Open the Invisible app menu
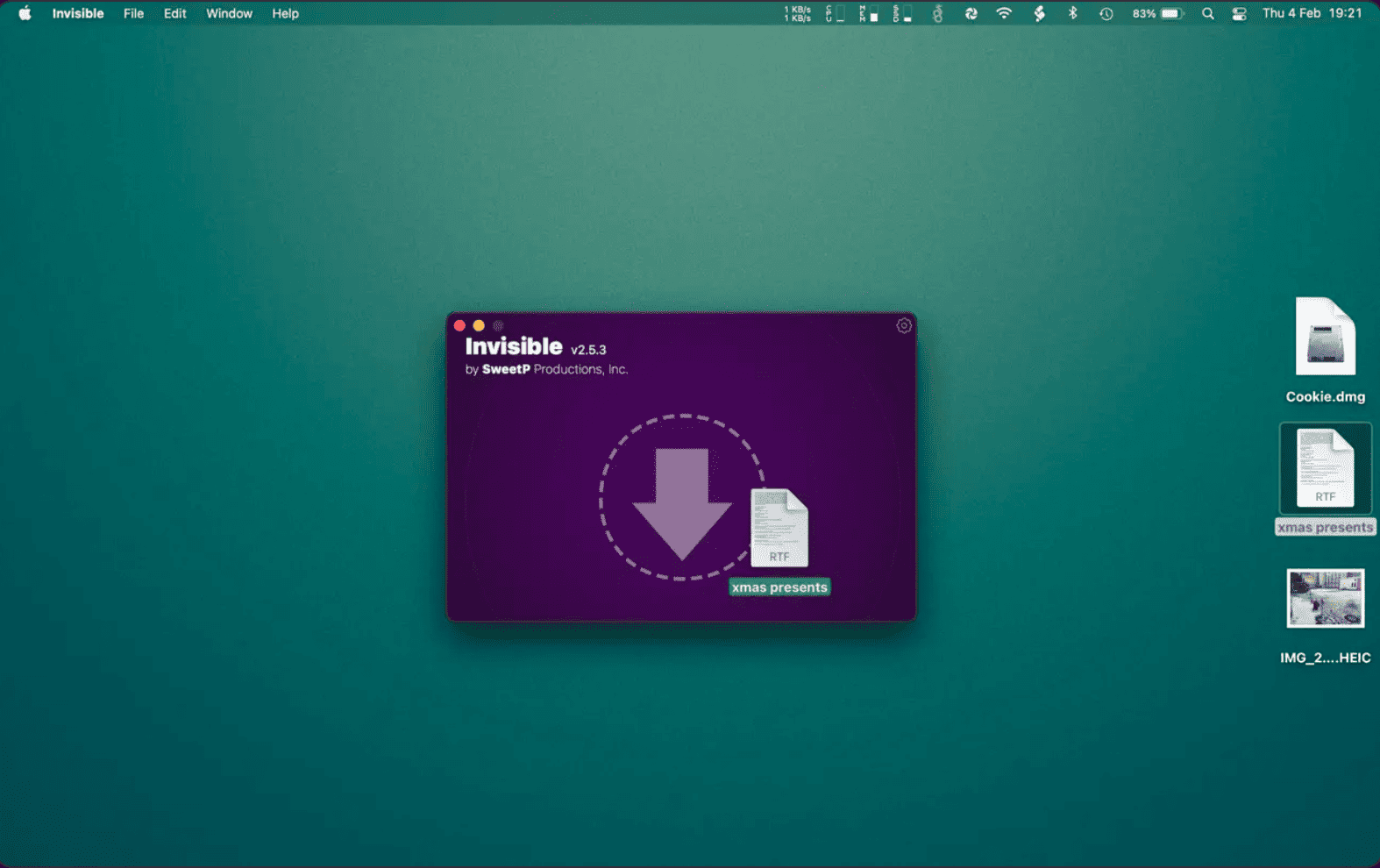Image resolution: width=1380 pixels, height=868 pixels. coord(78,13)
